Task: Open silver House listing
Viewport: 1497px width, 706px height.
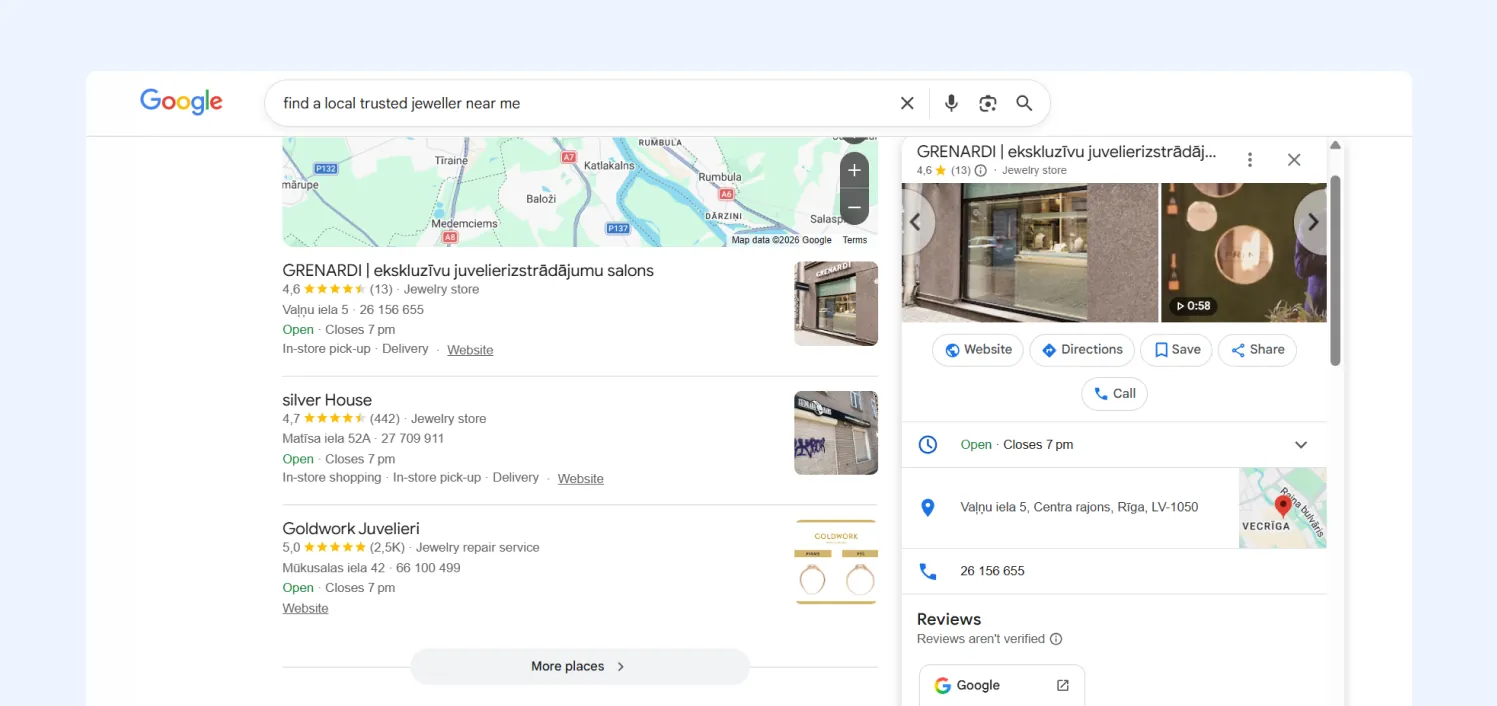Action: tap(327, 400)
